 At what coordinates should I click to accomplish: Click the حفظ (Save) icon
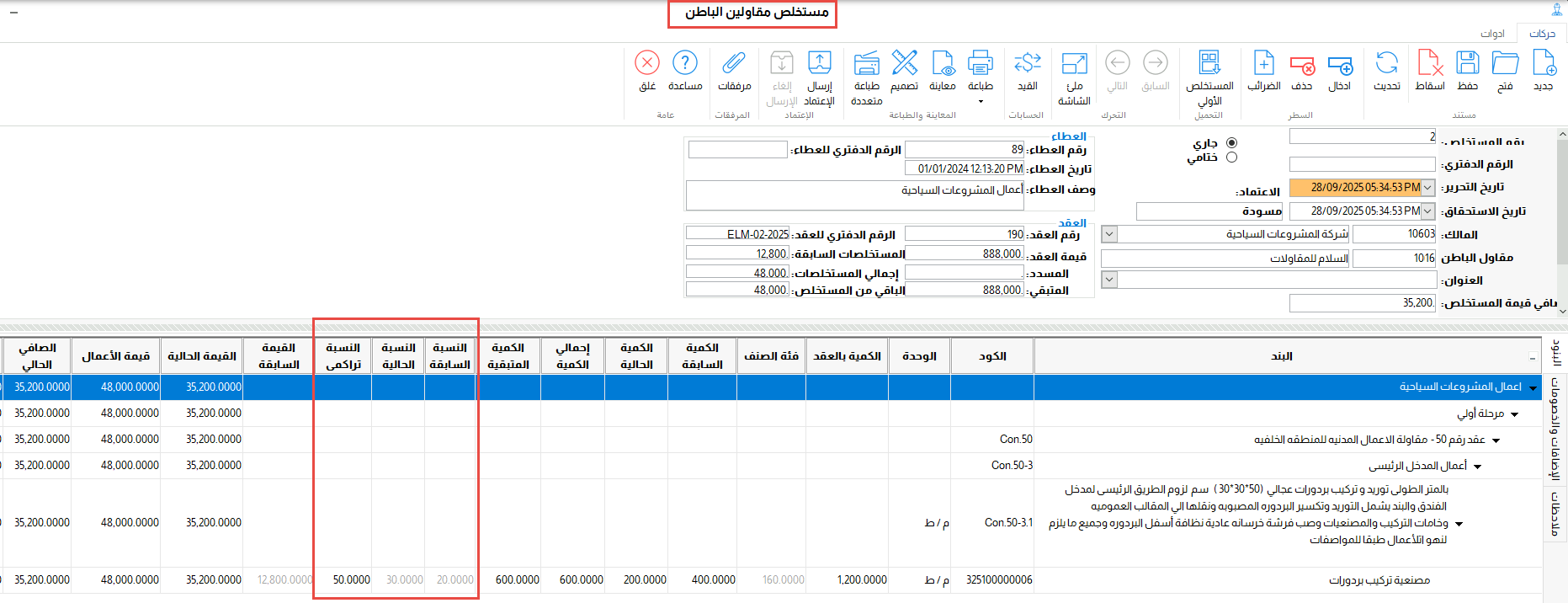(x=1467, y=64)
